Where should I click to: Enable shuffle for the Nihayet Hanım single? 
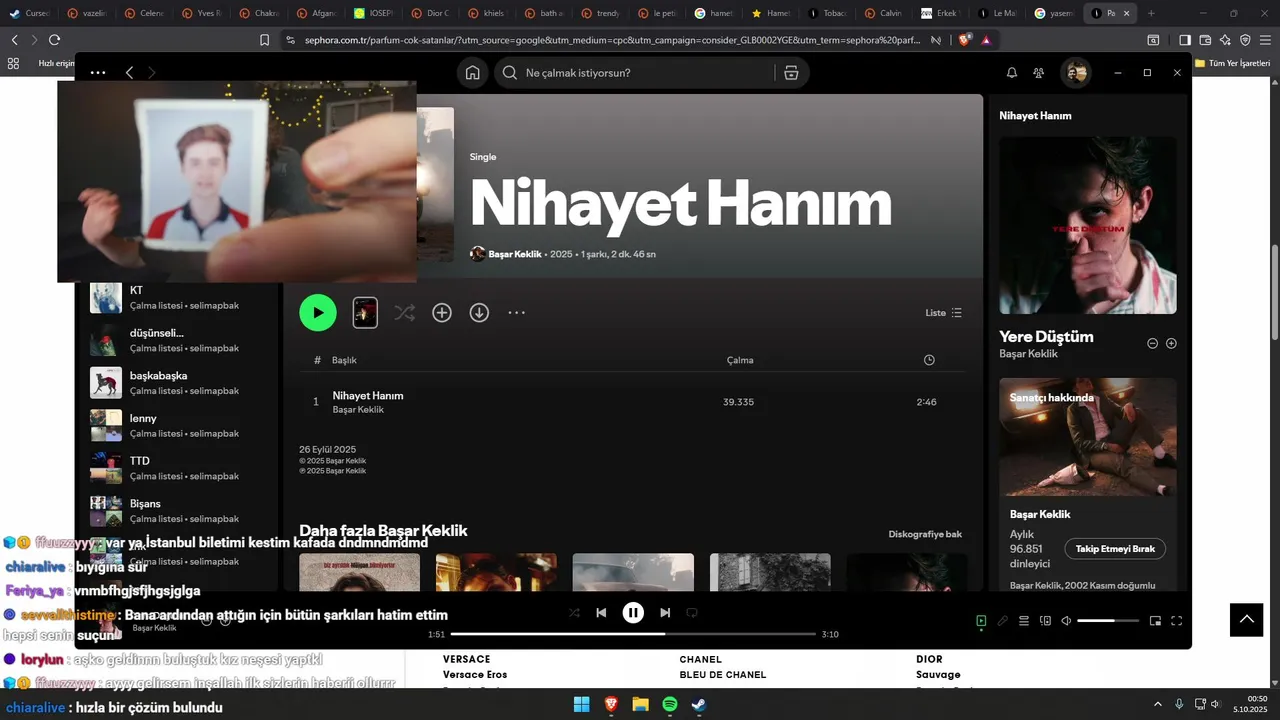pyautogui.click(x=404, y=313)
